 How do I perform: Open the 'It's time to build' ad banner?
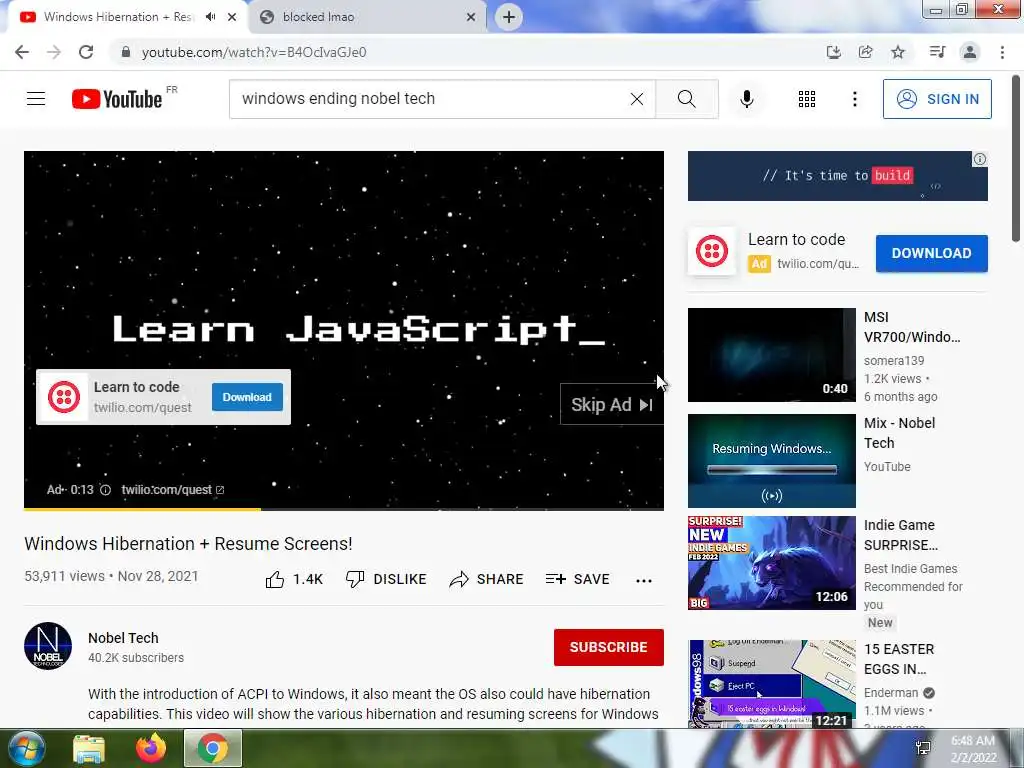[837, 176]
